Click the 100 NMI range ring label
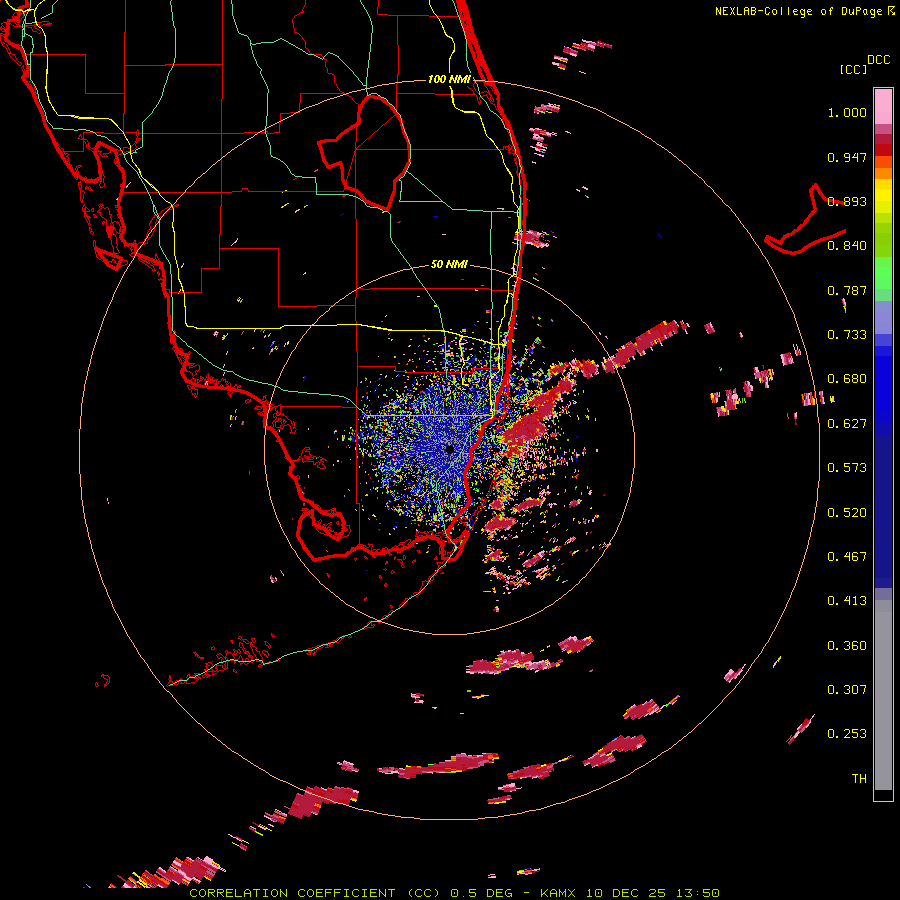Viewport: 900px width, 900px height. tap(449, 79)
